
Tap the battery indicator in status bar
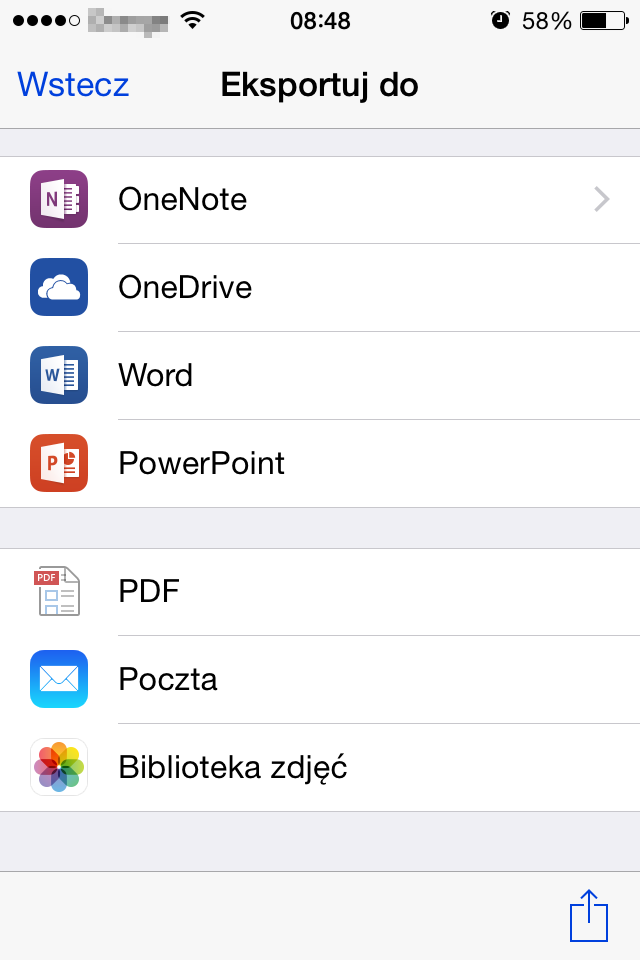pyautogui.click(x=604, y=21)
